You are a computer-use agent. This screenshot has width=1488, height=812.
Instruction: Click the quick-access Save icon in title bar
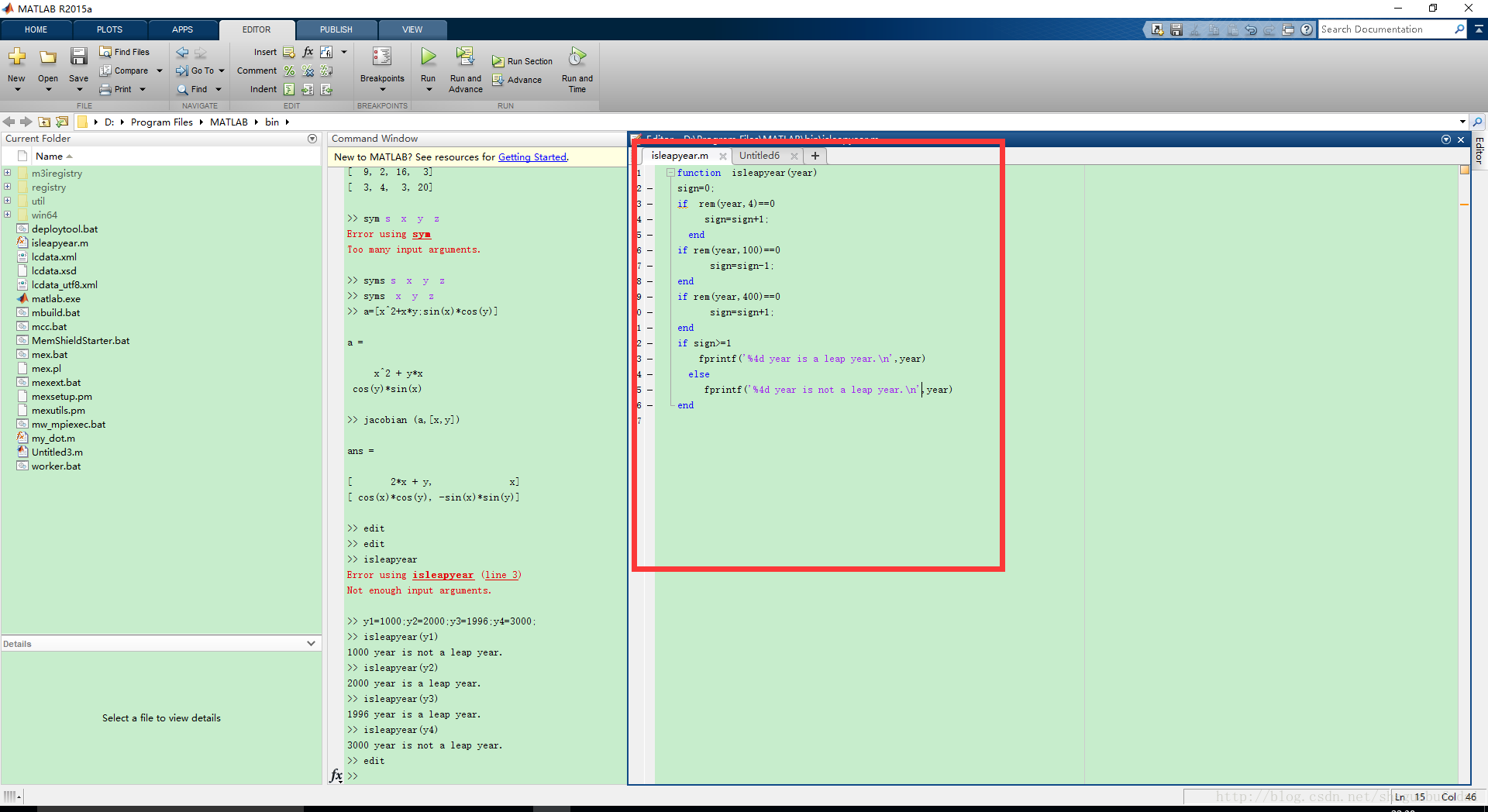click(1176, 29)
